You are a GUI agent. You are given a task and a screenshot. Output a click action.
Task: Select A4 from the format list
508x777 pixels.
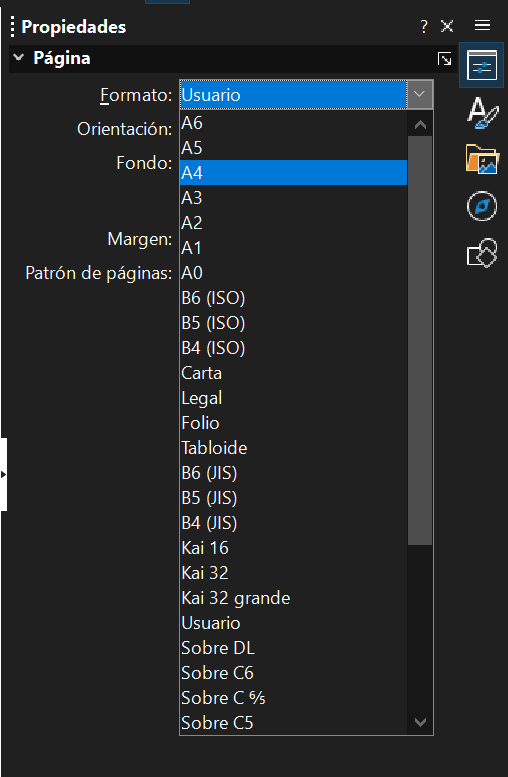point(293,172)
